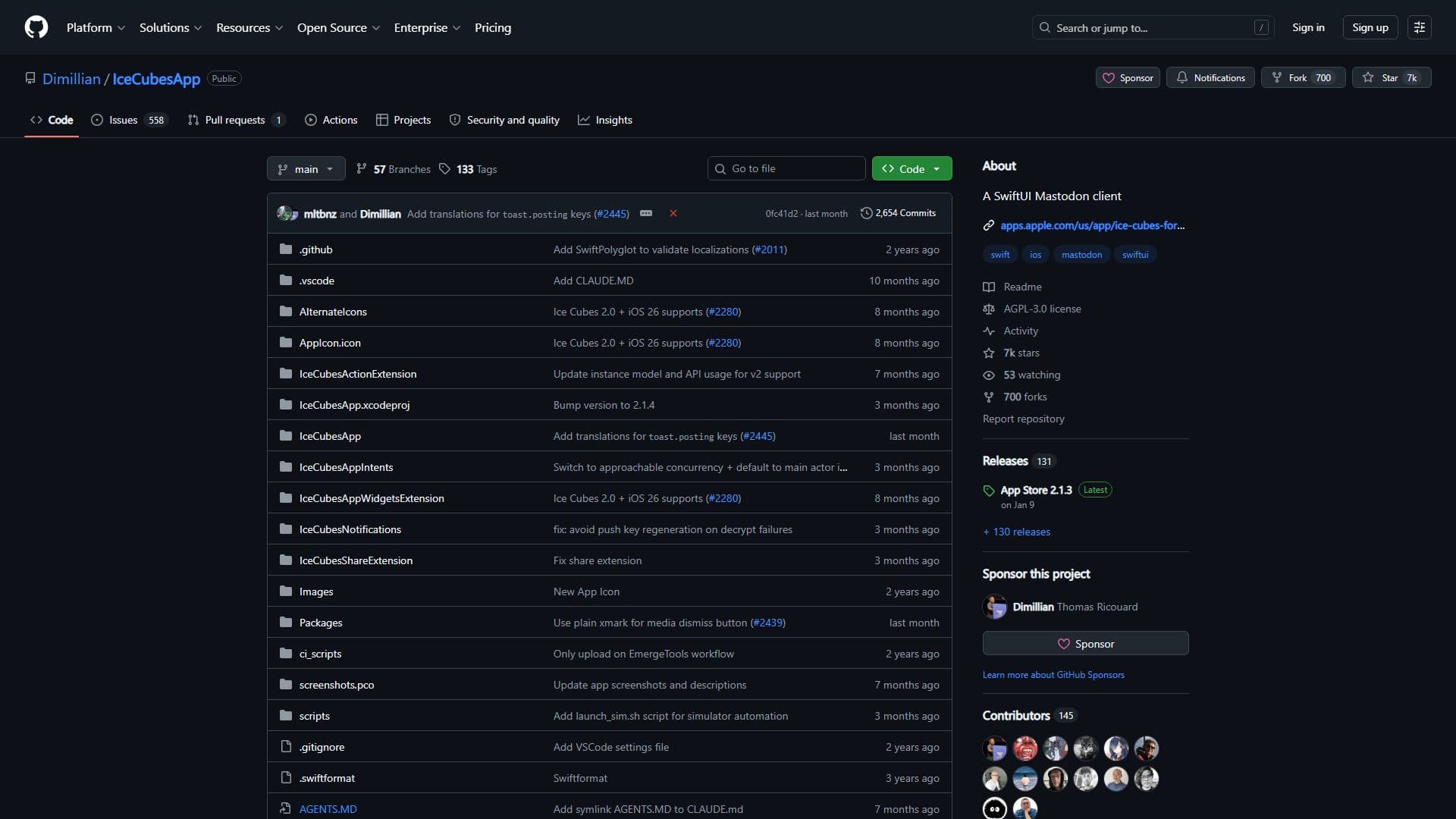The image size is (1456, 819).
Task: Open the GitHub homepage logo
Action: click(x=36, y=27)
